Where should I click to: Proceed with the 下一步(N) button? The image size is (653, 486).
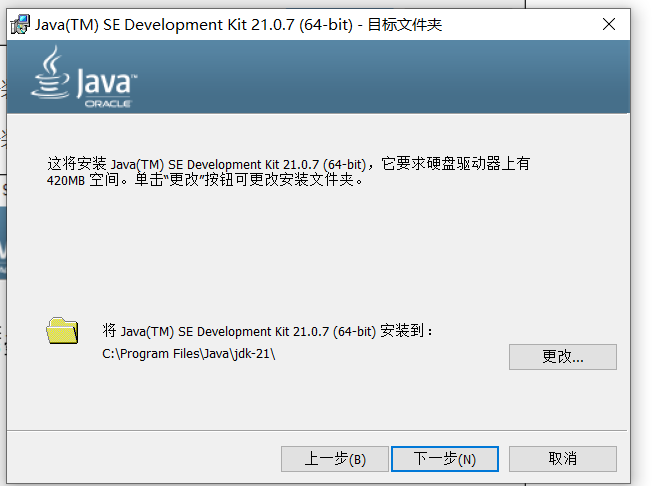click(444, 459)
